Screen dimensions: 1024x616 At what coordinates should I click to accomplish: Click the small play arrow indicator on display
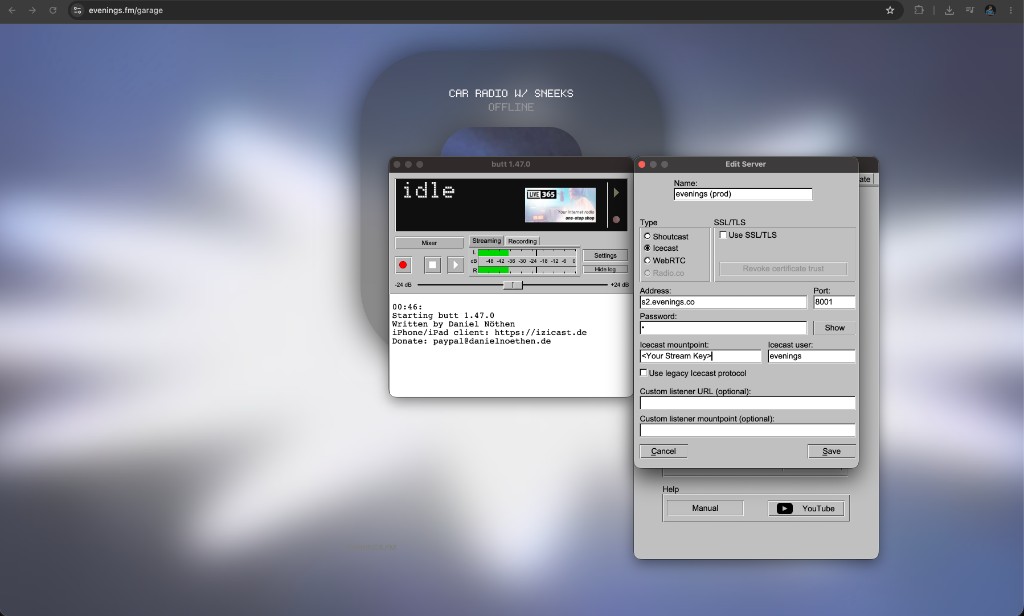pyautogui.click(x=616, y=193)
